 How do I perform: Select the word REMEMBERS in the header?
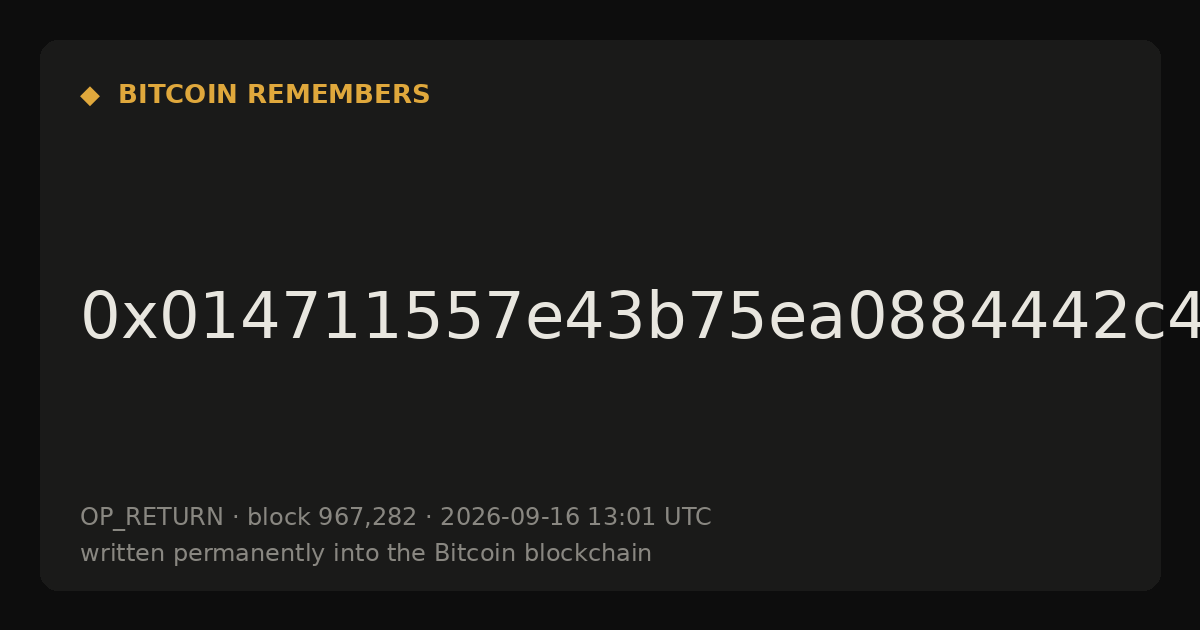click(338, 95)
